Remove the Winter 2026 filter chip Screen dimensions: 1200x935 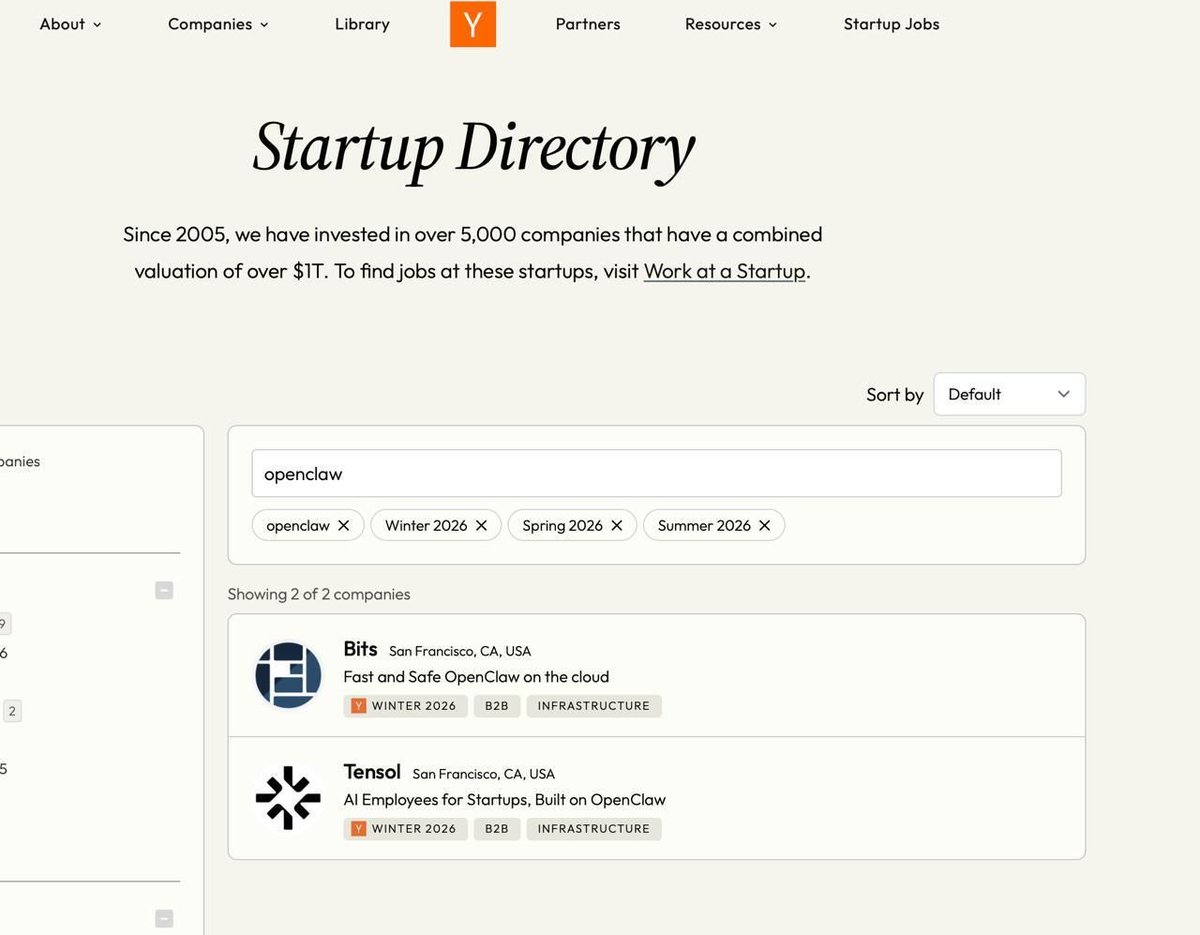(x=481, y=525)
